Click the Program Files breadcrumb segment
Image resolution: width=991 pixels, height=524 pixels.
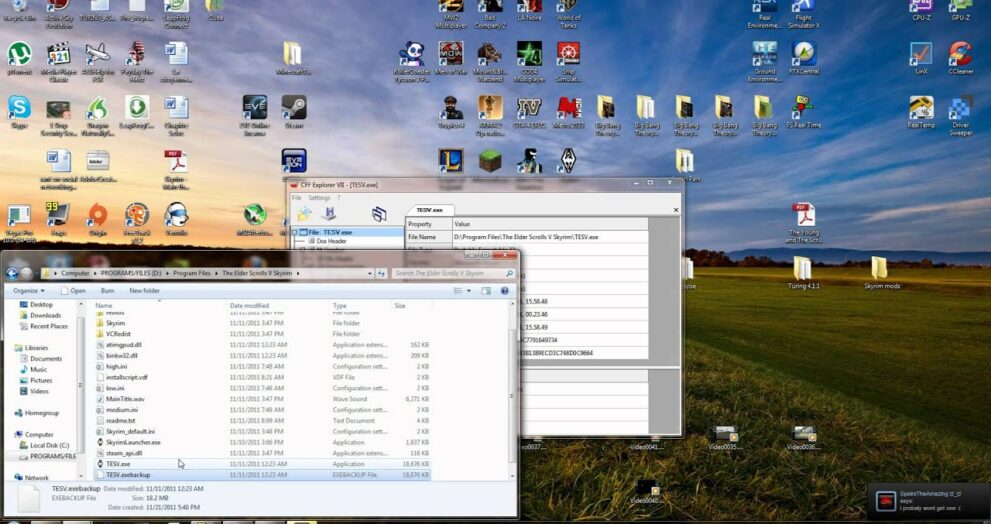point(192,273)
